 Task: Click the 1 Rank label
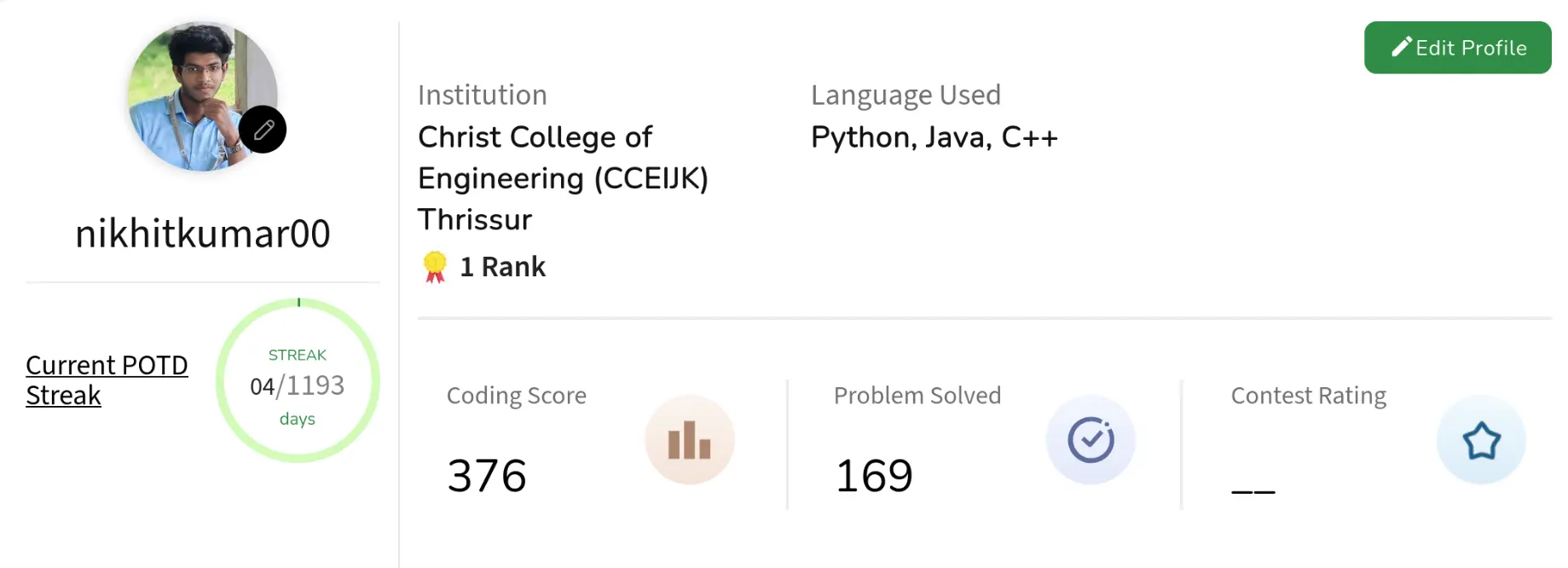(x=501, y=265)
